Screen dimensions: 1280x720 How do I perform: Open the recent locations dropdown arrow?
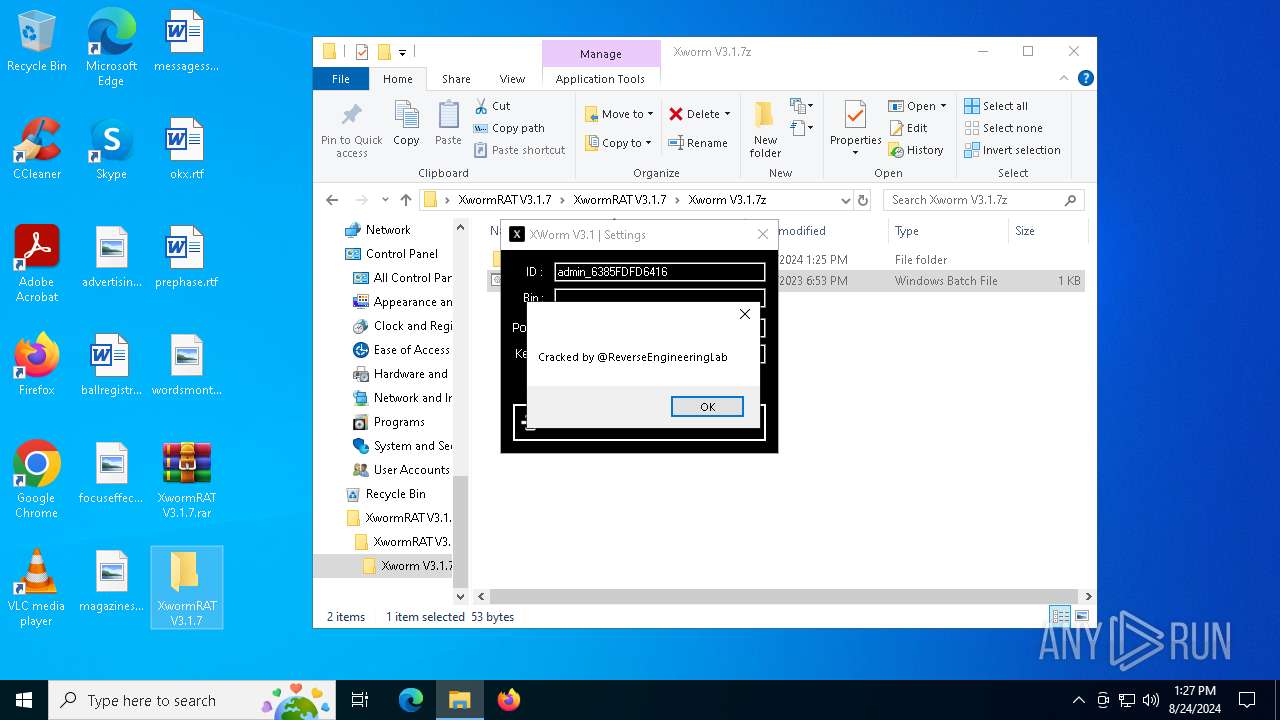coord(385,200)
